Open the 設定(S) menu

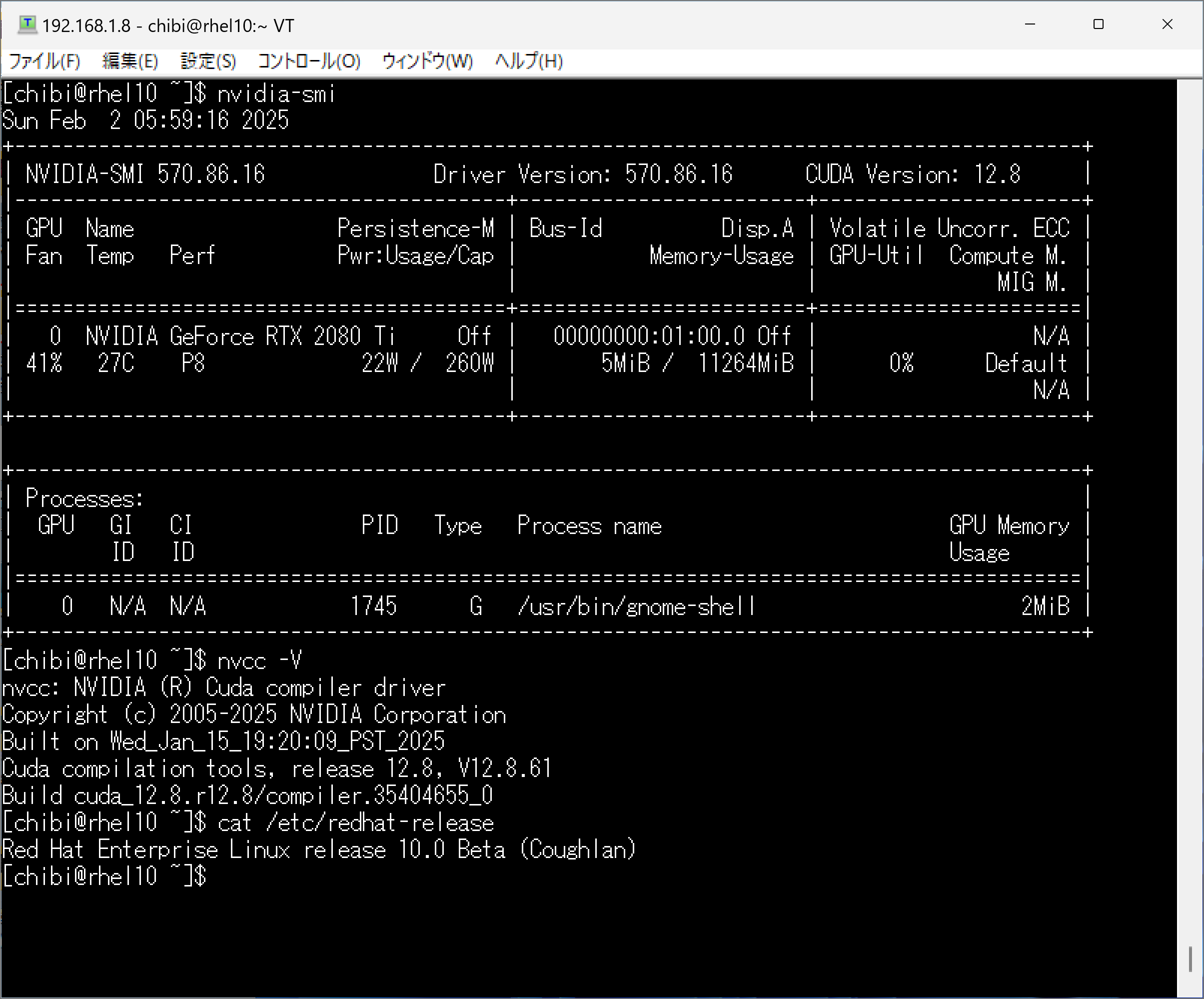pos(208,61)
